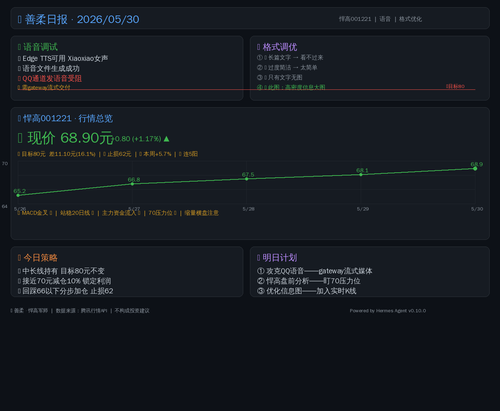Click the 5/30 x-axis date label
This screenshot has height=411, width=500.
coord(477,209)
